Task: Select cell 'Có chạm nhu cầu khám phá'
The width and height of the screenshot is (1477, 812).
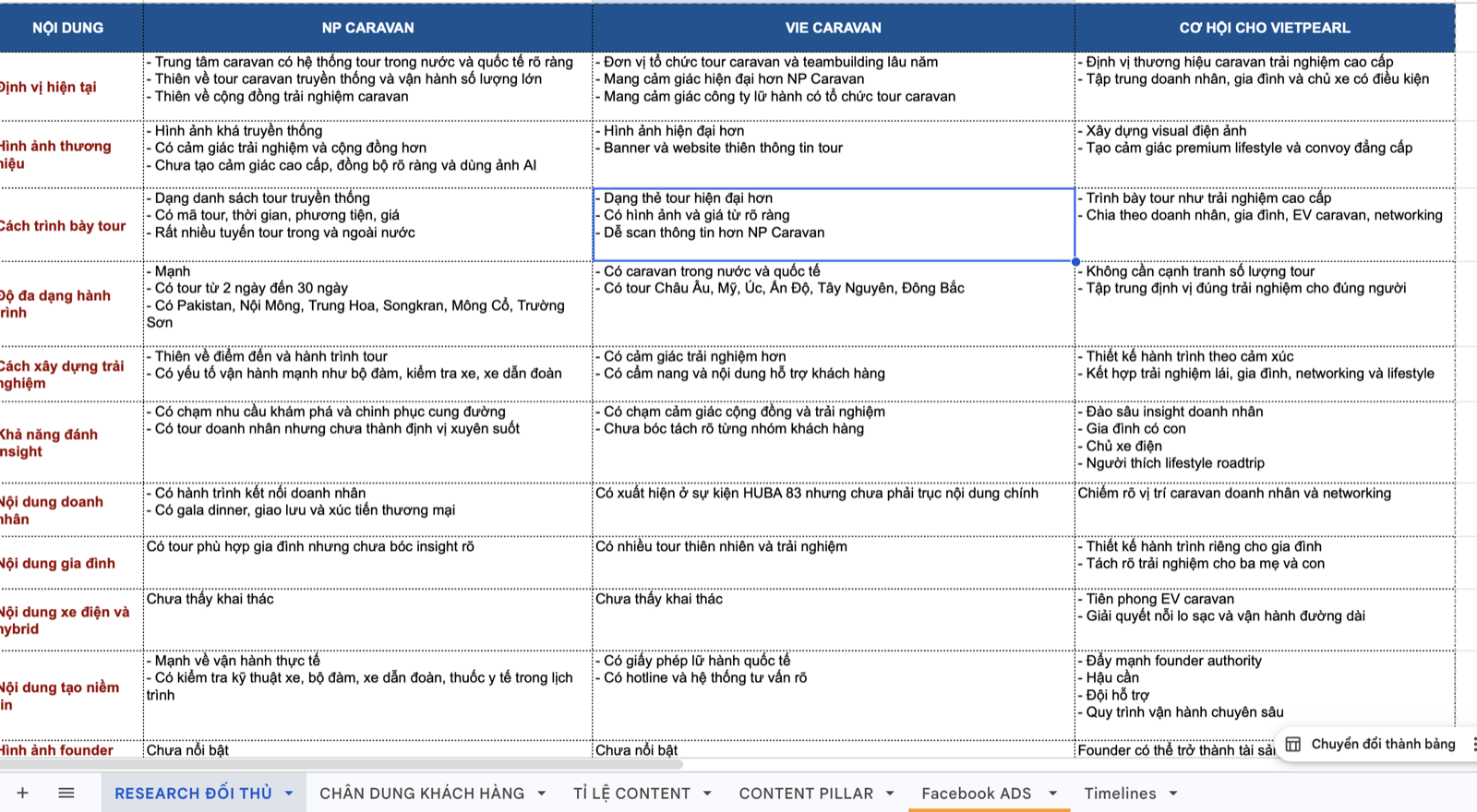Action: (367, 442)
